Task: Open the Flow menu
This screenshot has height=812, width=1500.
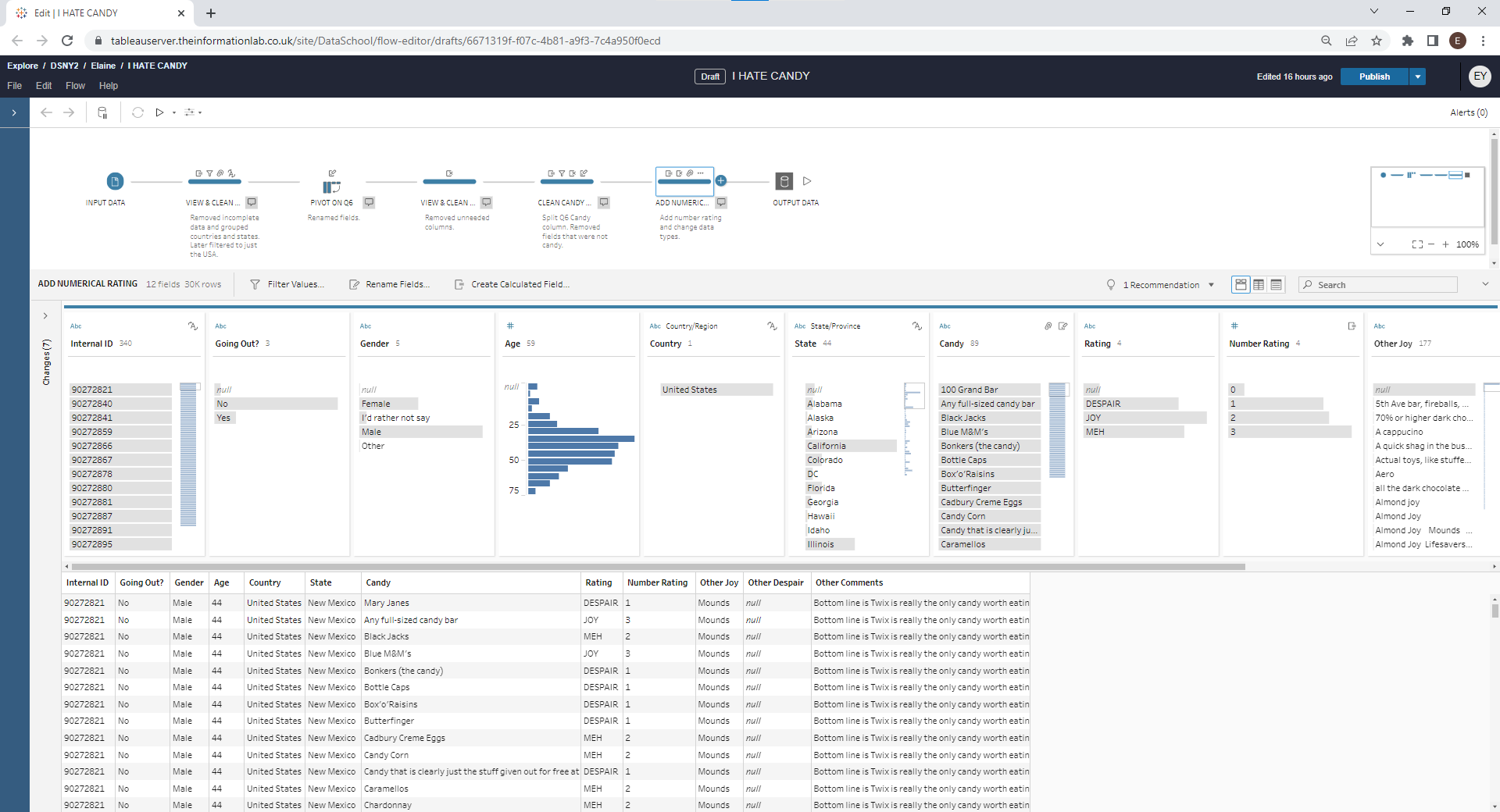Action: 75,86
